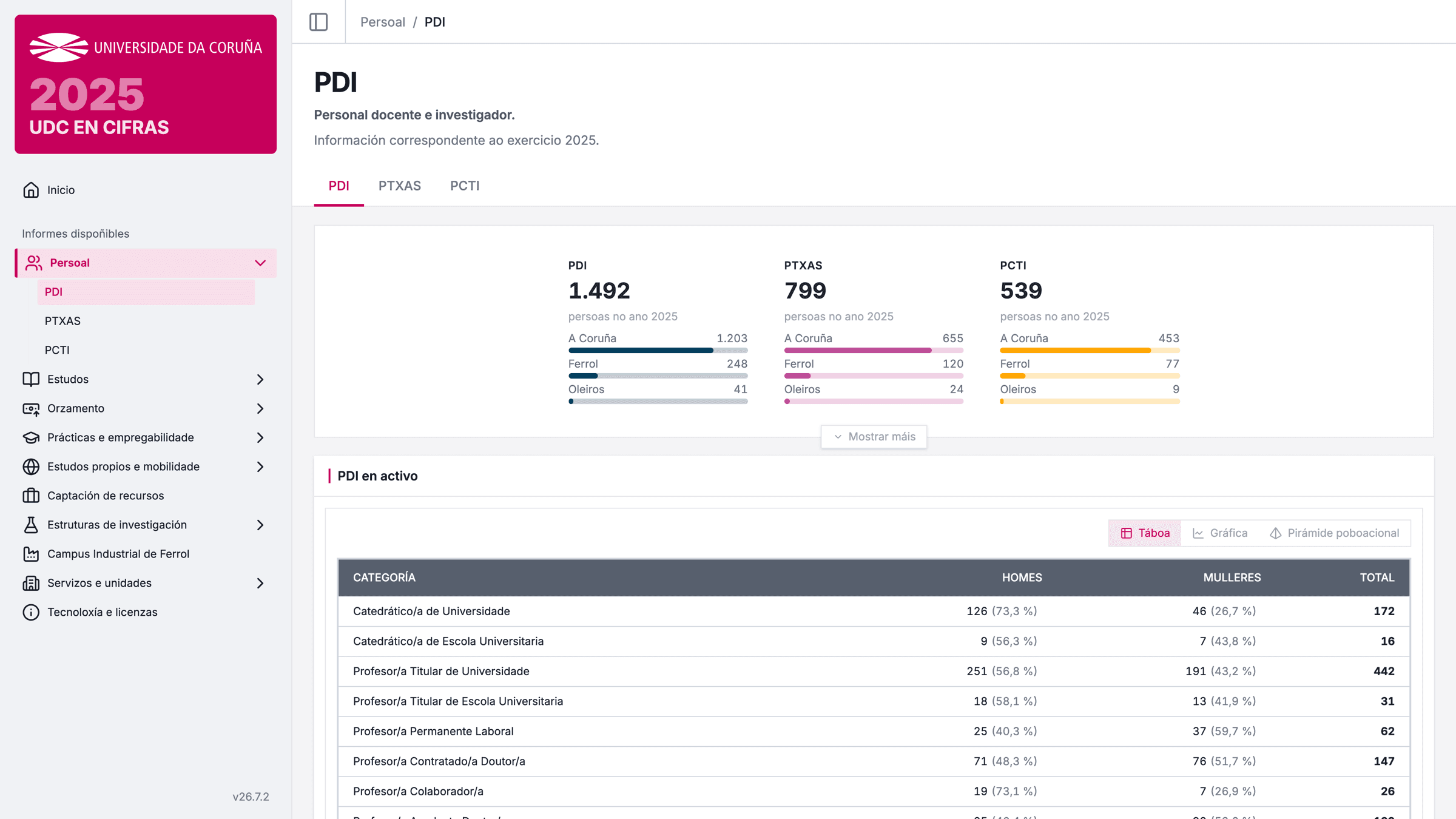This screenshot has width=1456, height=819.
Task: Click the Captación de recursos briefcase icon
Action: 31,496
